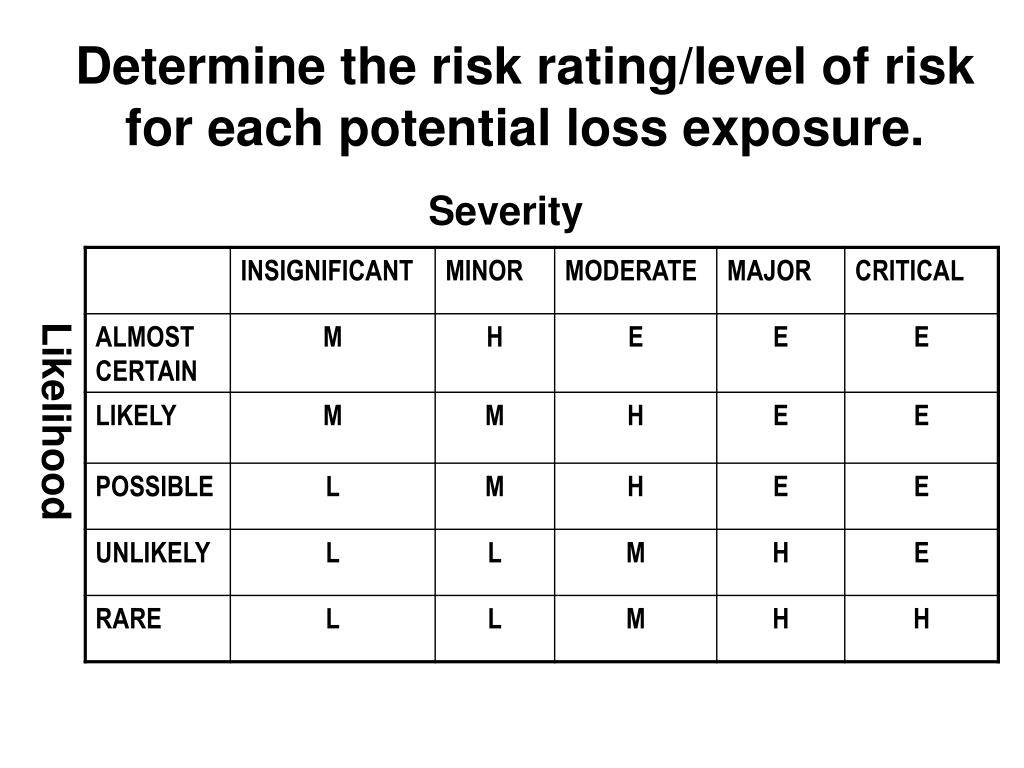Select H cell for Almost Certain, Minor
The image size is (1024, 768).
(494, 338)
